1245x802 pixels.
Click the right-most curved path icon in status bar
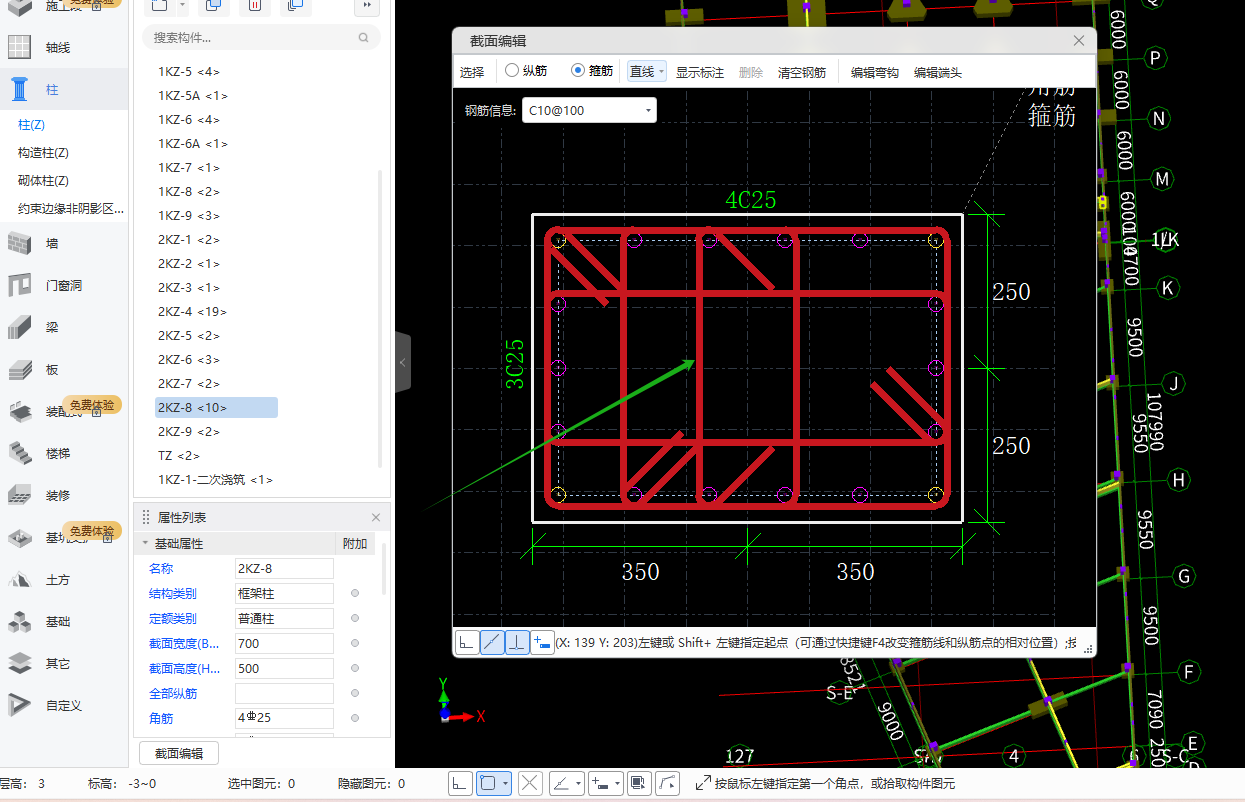point(669,783)
